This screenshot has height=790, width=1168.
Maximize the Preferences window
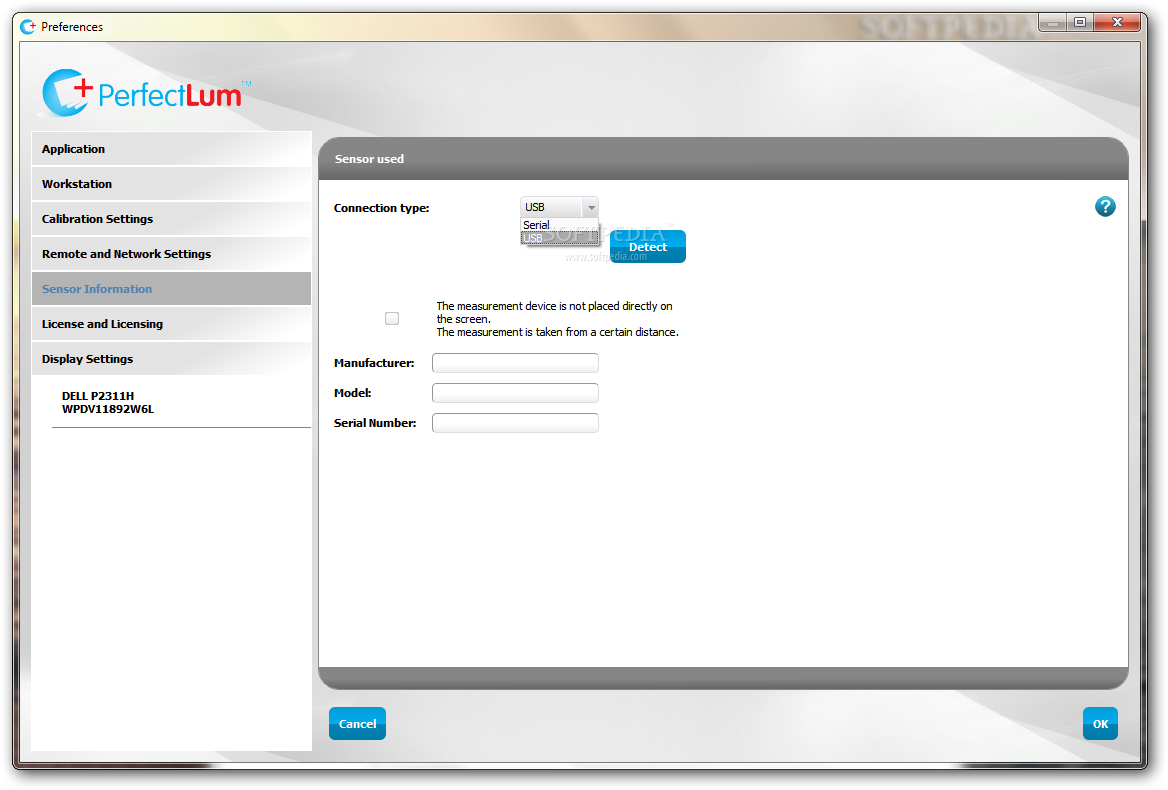1079,23
